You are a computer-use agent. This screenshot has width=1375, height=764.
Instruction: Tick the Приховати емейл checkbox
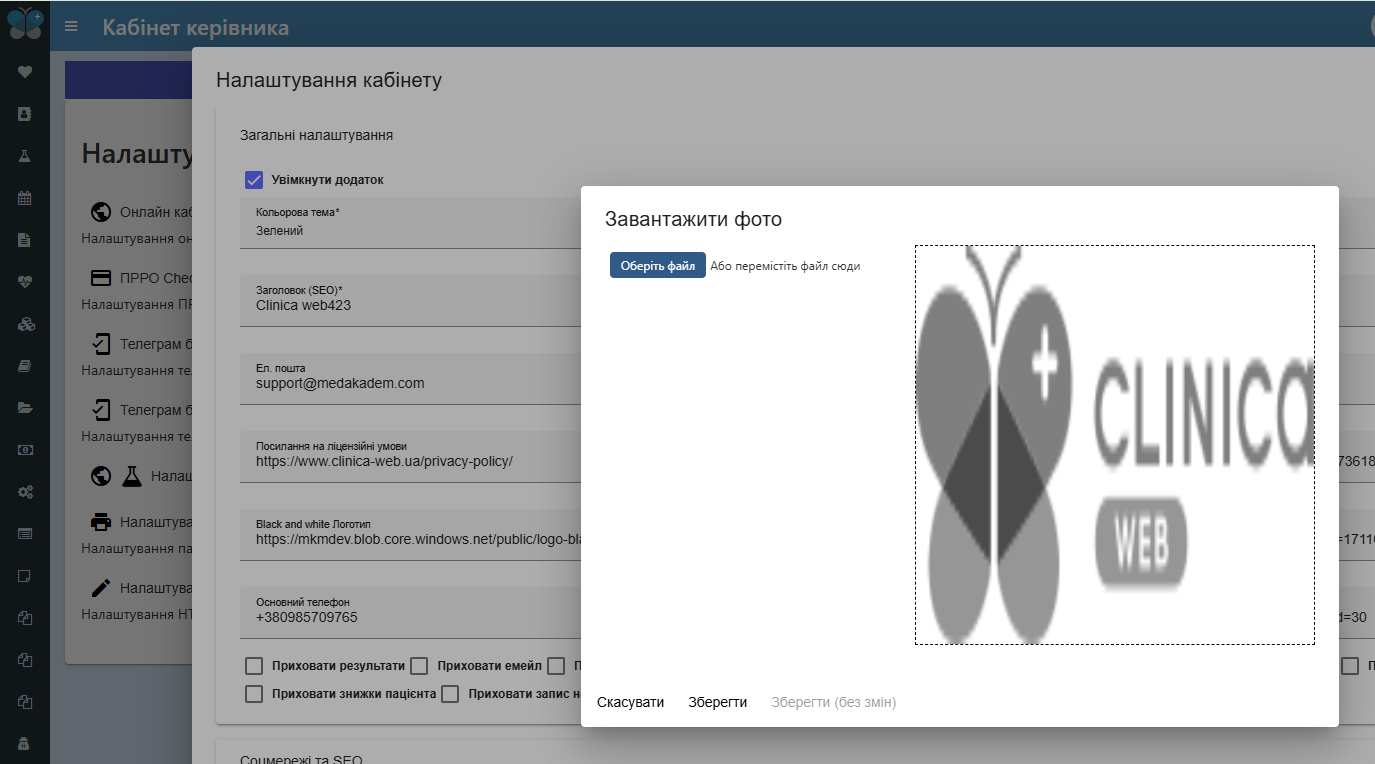tap(420, 666)
